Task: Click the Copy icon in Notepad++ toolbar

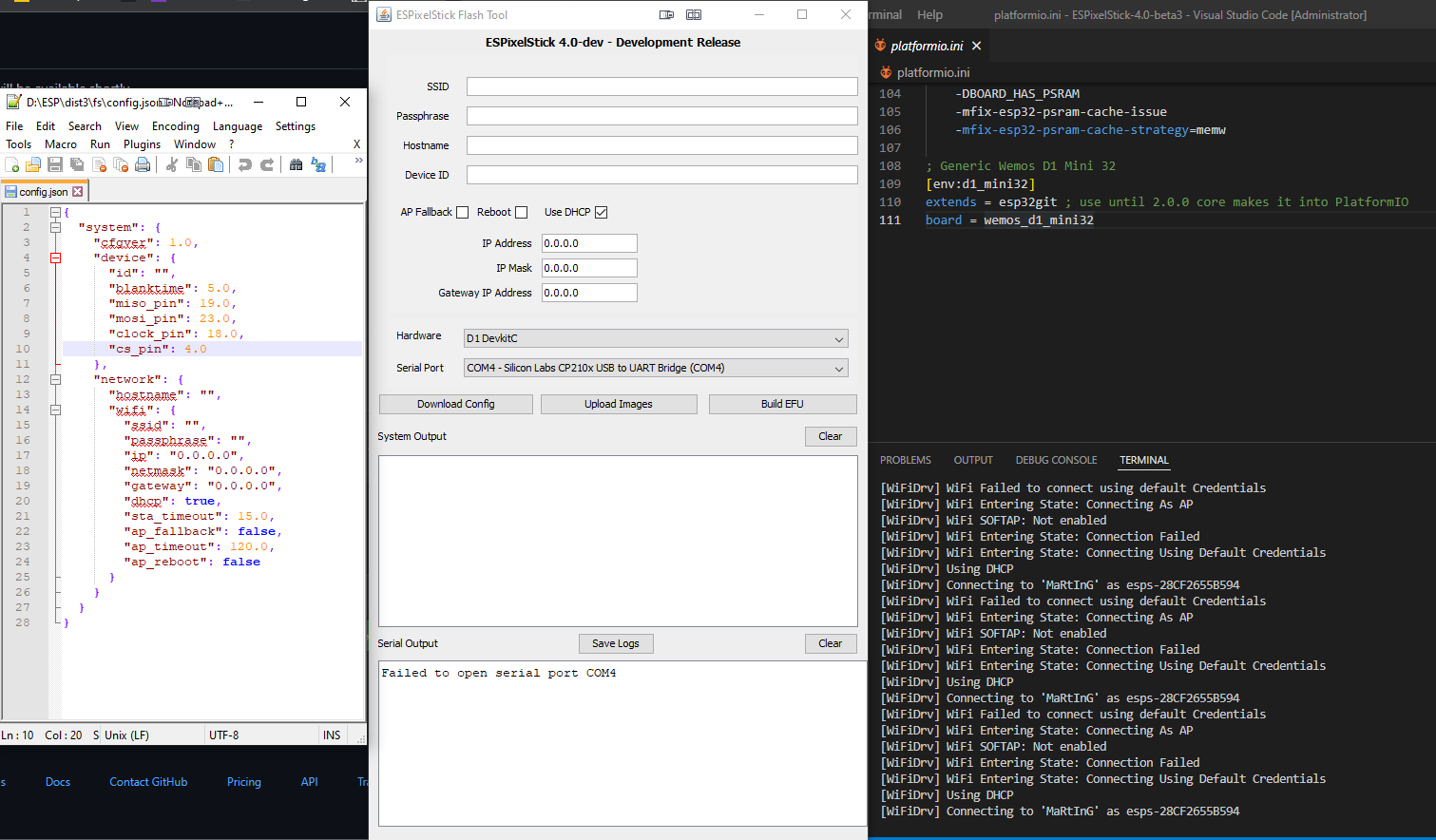Action: click(x=194, y=164)
